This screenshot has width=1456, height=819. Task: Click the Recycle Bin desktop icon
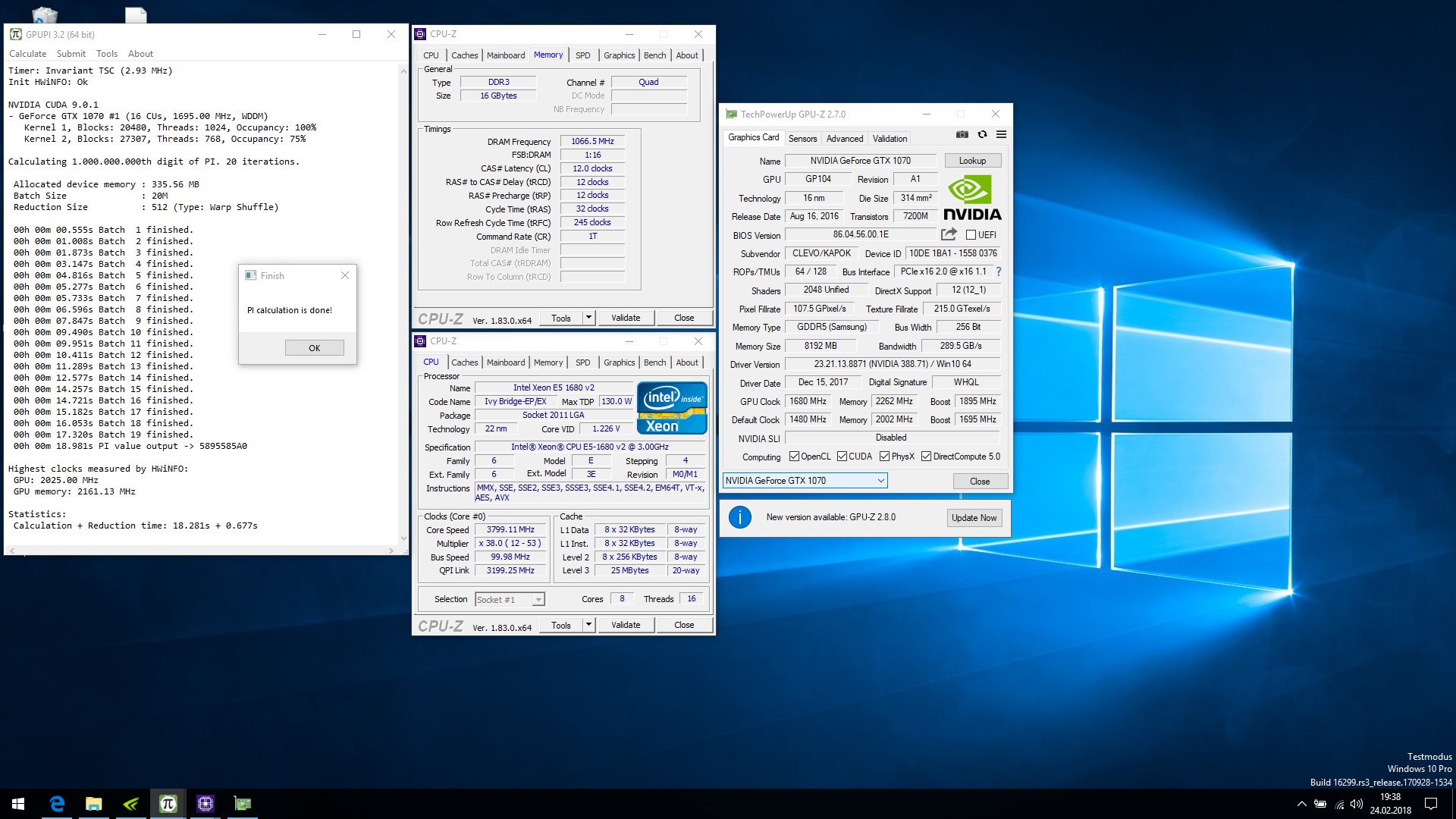pyautogui.click(x=45, y=14)
